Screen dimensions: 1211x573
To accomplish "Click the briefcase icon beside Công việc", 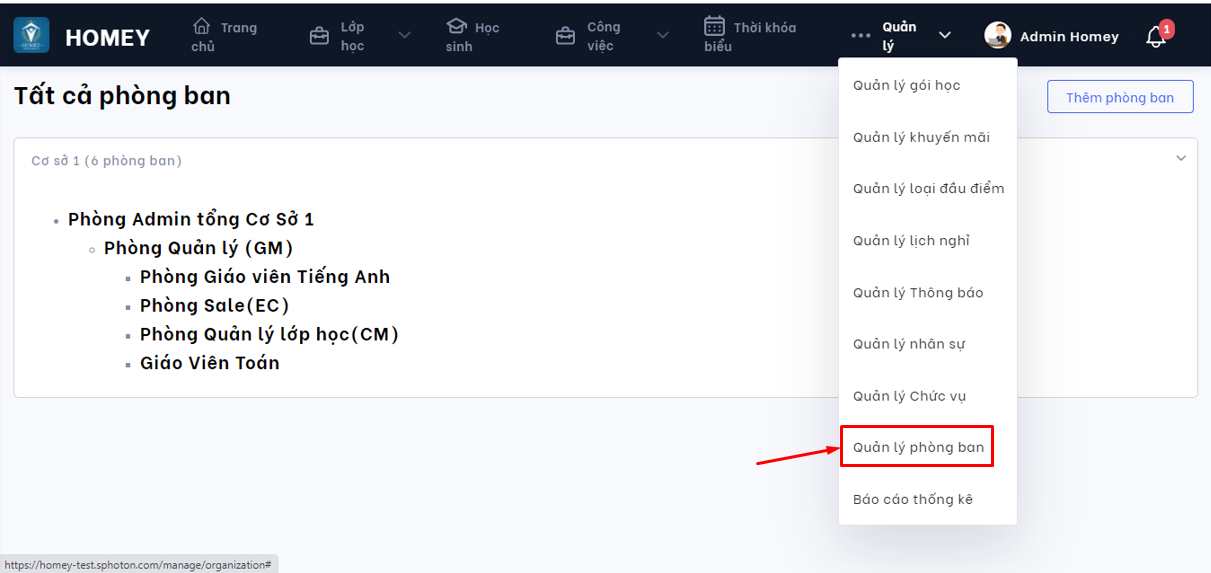I will (565, 36).
